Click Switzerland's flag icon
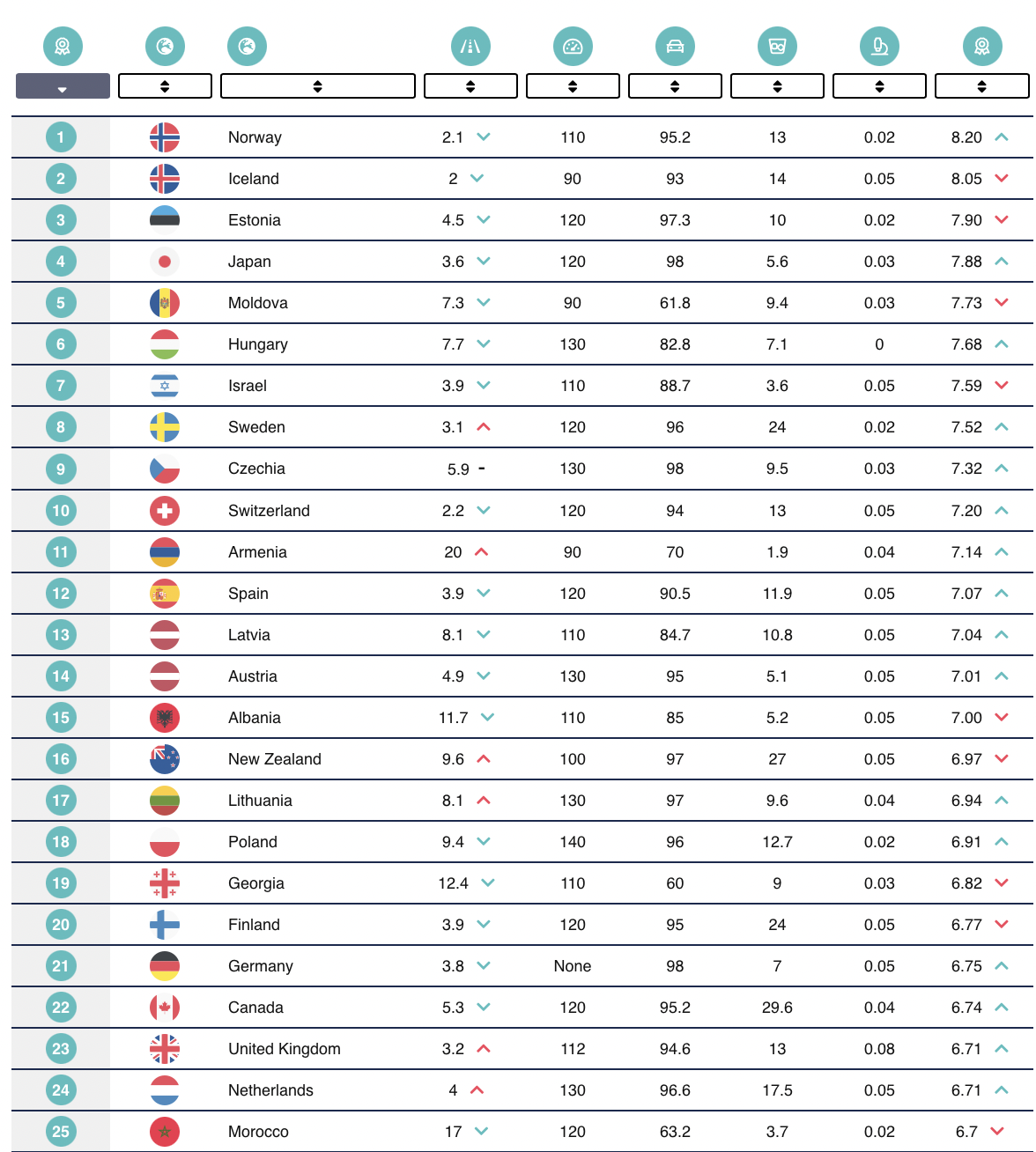This screenshot has height=1152, width=1036. pos(165,511)
